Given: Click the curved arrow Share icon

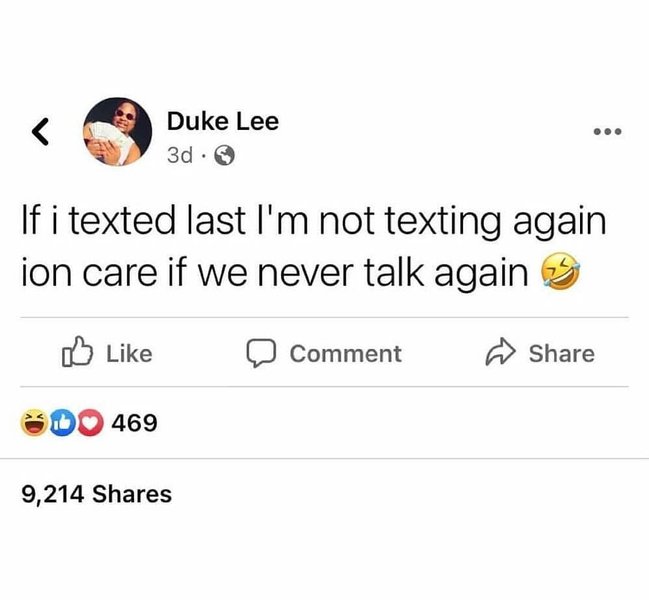Looking at the screenshot, I should pyautogui.click(x=500, y=352).
